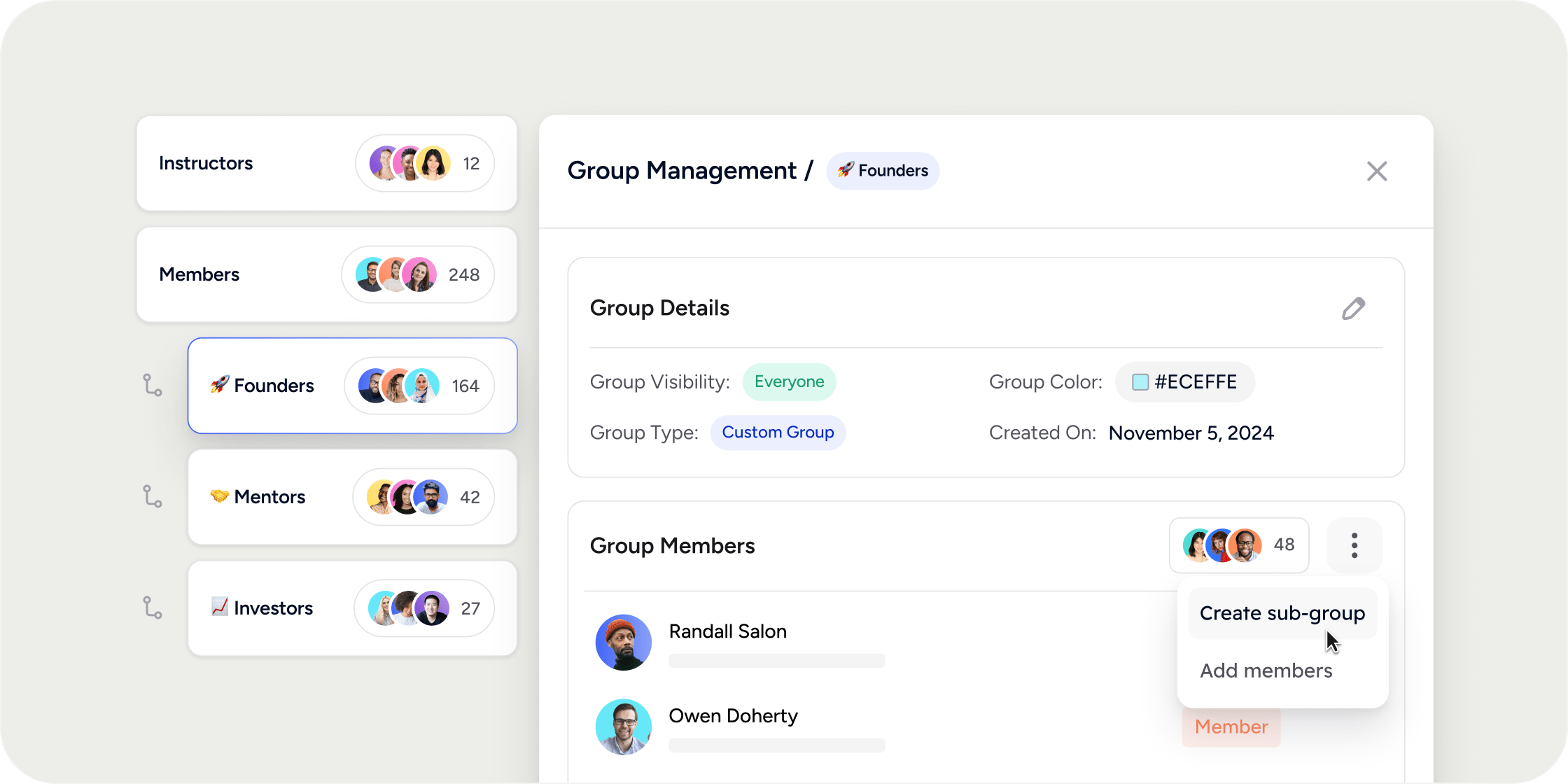Click the Group Members heading
1568x784 pixels.
[x=672, y=546]
